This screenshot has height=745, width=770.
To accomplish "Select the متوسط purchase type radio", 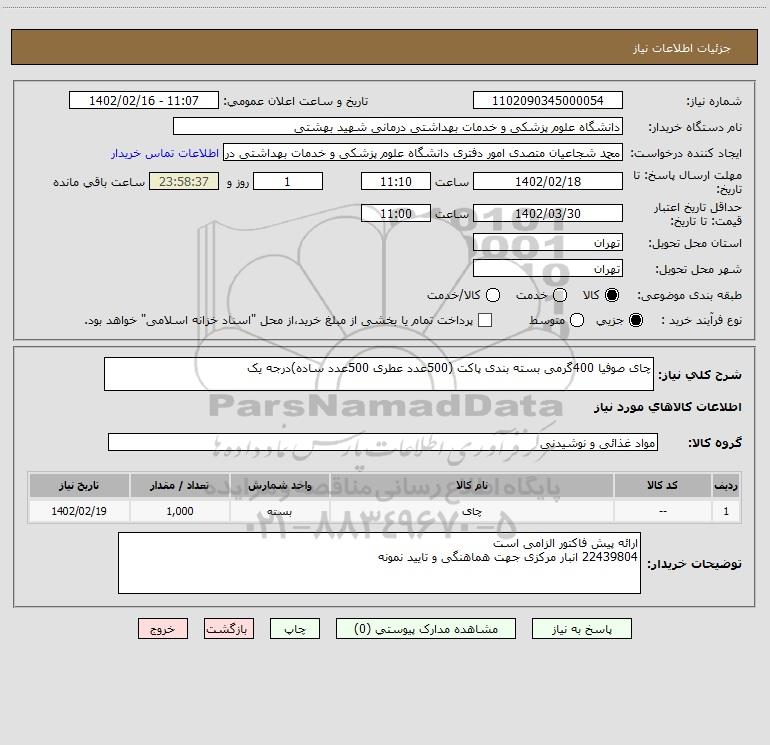I will [577, 320].
